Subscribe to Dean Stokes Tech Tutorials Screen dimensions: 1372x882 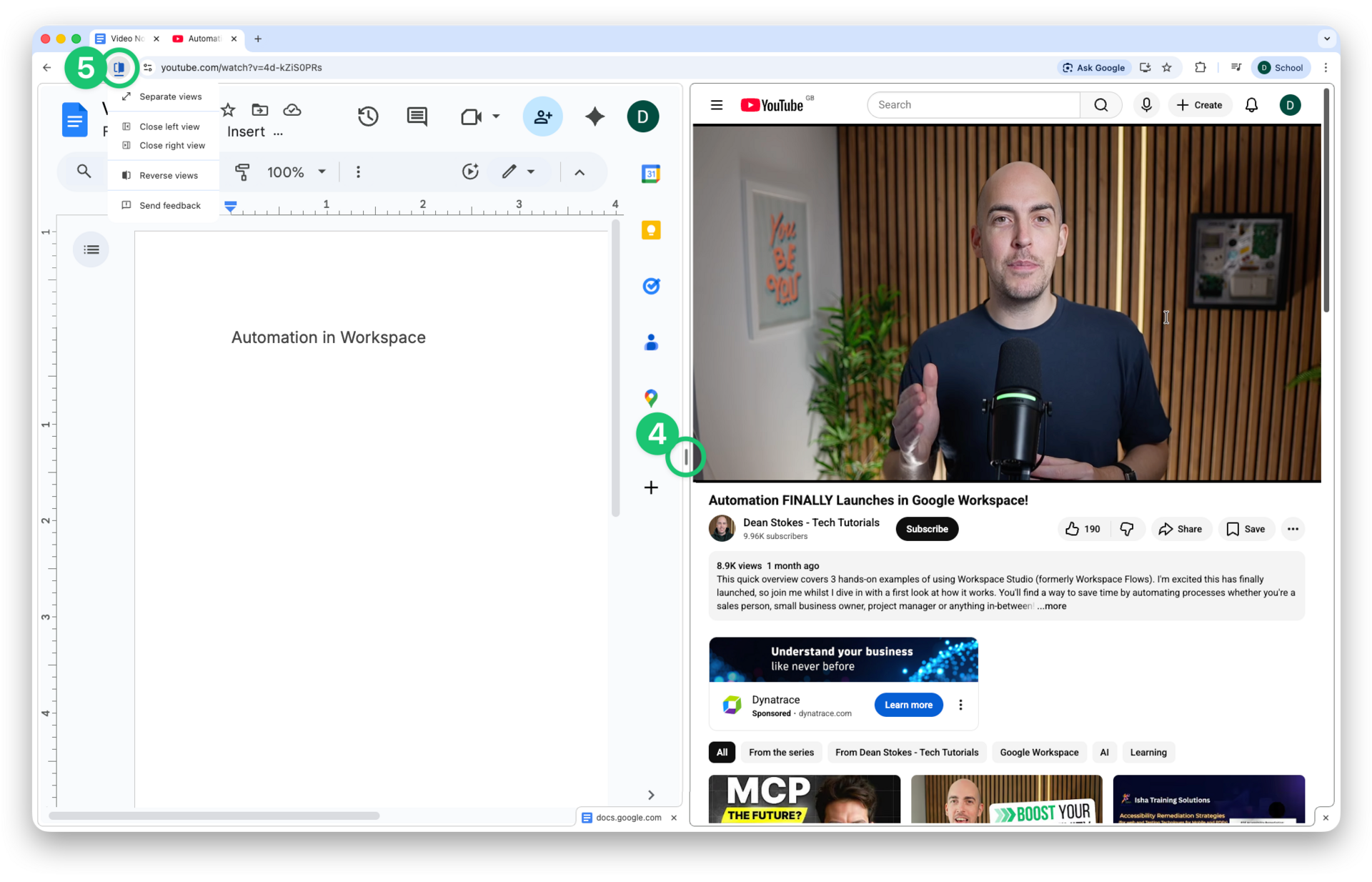[926, 529]
